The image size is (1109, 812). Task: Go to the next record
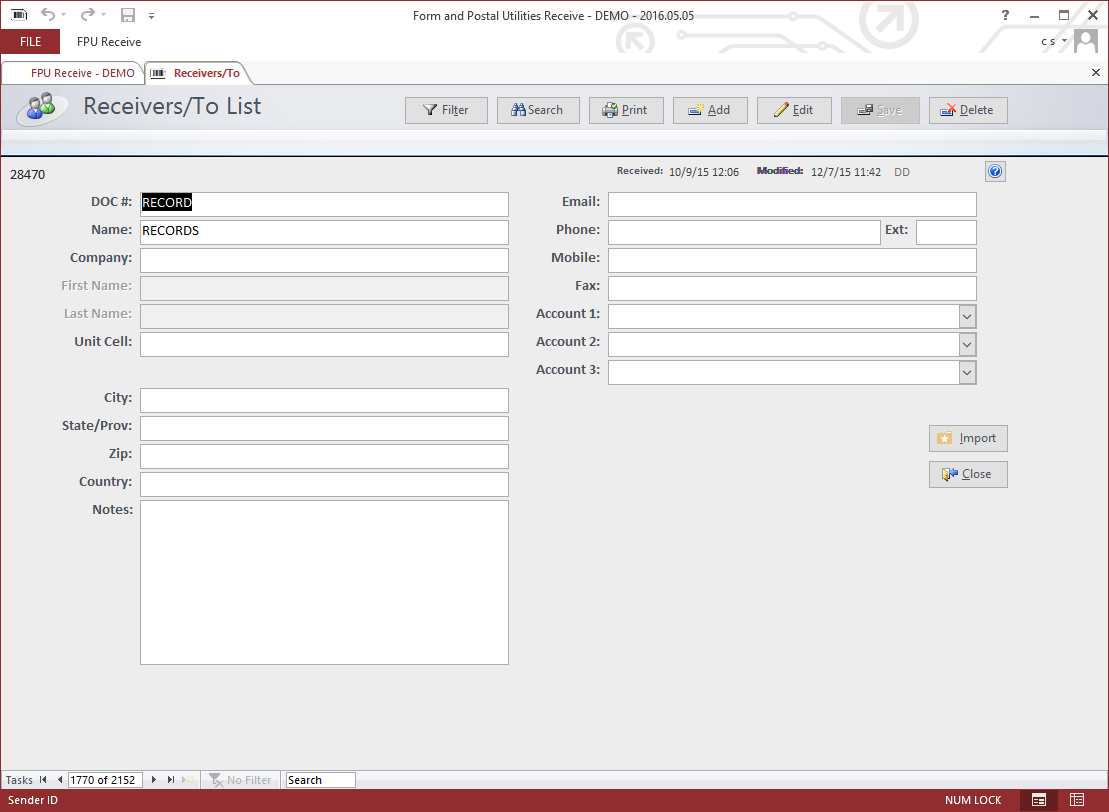point(153,780)
